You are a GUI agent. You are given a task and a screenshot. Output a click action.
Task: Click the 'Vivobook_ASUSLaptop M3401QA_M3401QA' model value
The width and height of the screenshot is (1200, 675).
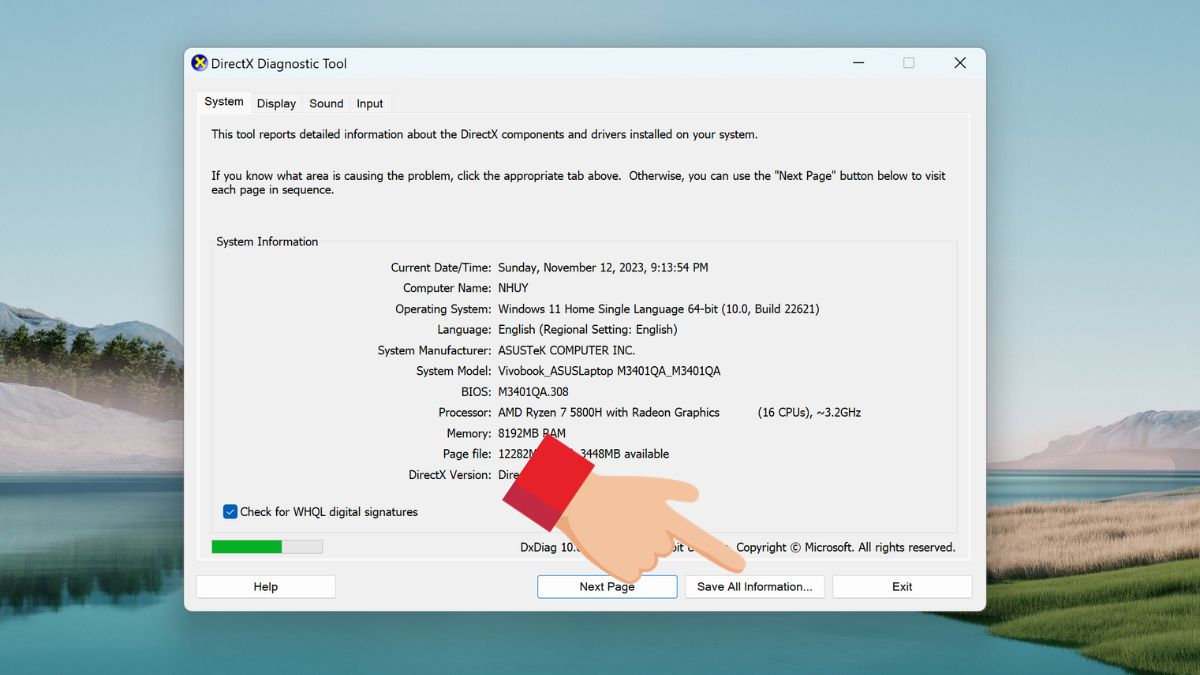(x=609, y=371)
